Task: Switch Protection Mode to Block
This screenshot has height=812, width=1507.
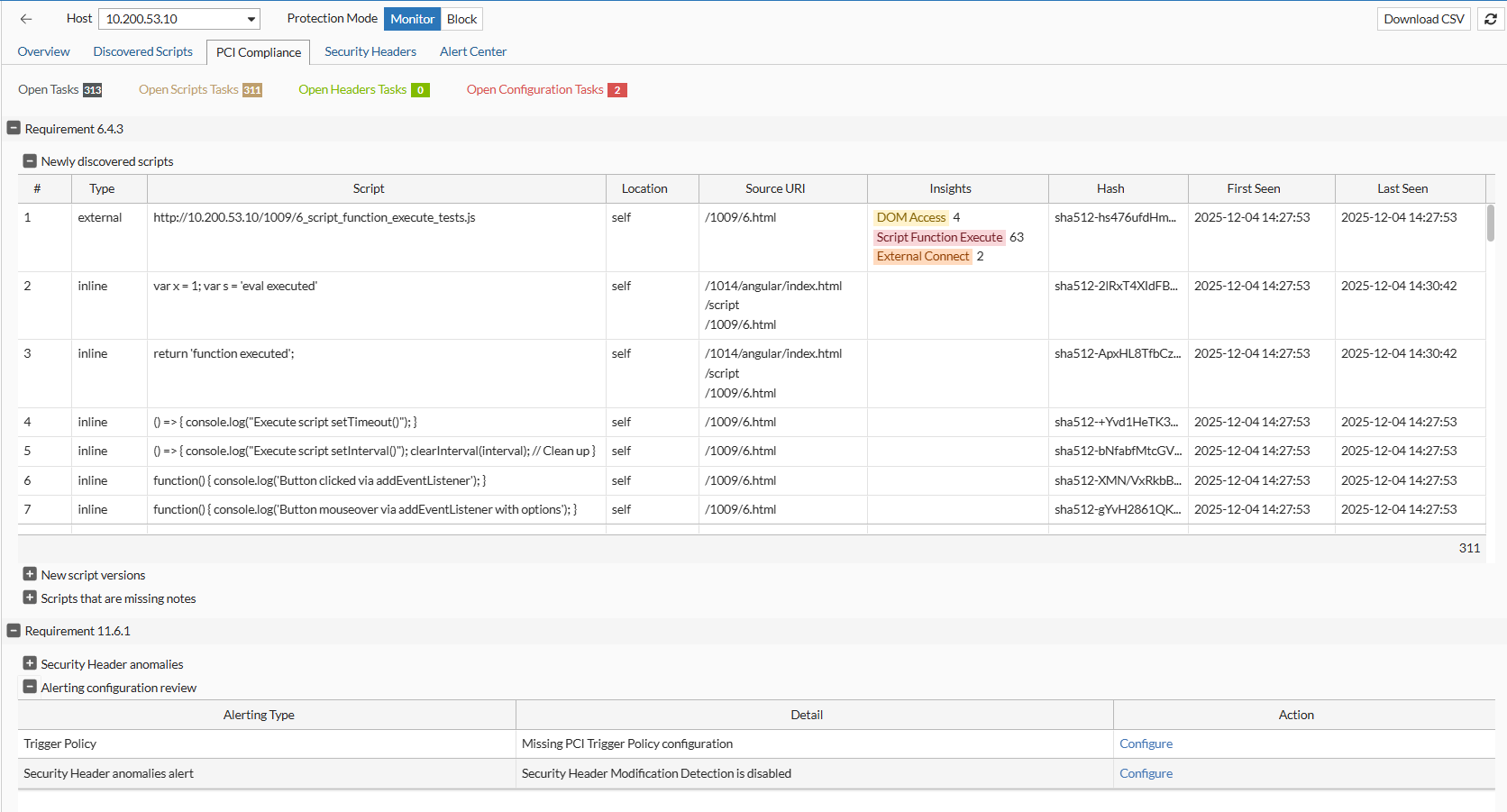Action: [x=461, y=19]
